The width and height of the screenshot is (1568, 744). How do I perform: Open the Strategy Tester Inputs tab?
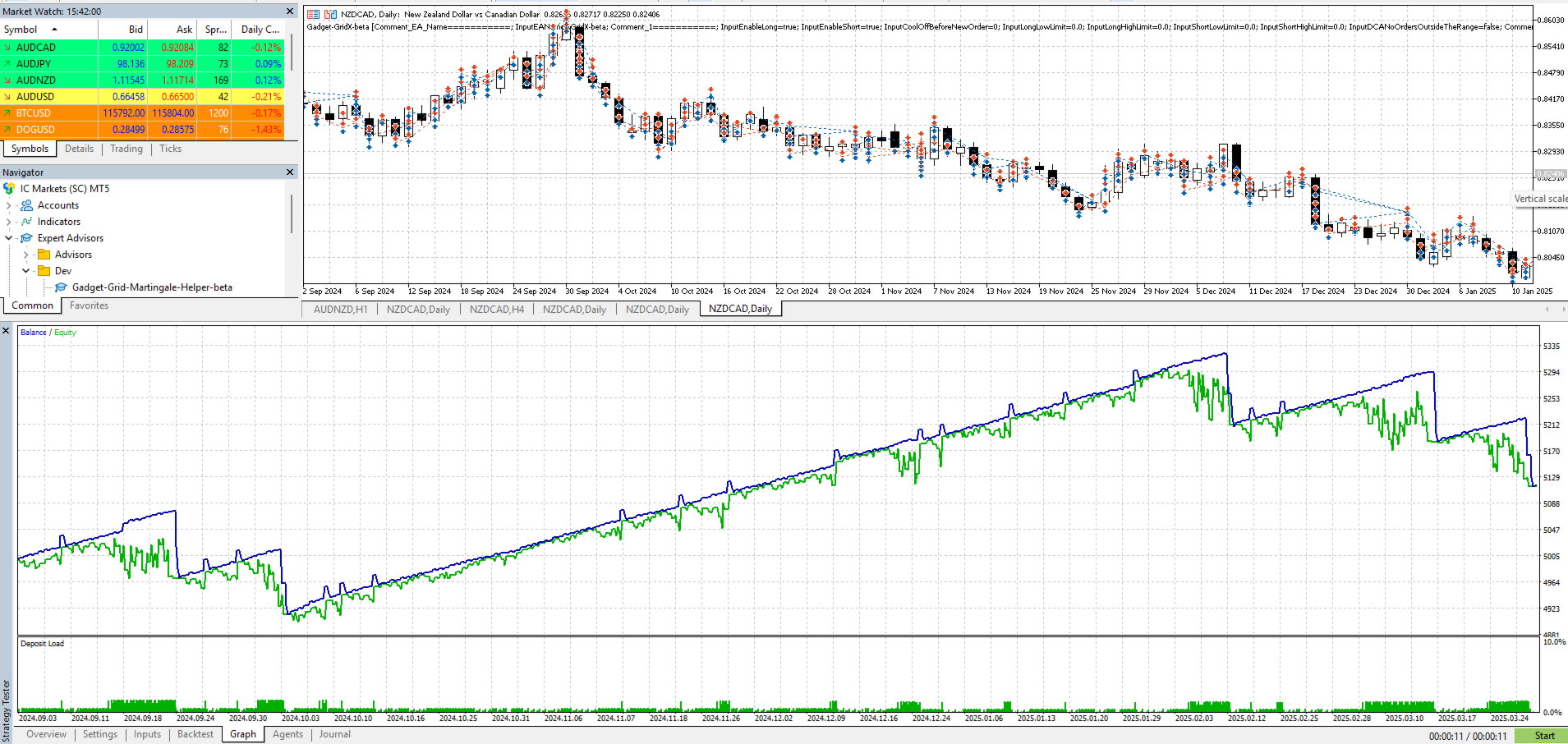(148, 735)
